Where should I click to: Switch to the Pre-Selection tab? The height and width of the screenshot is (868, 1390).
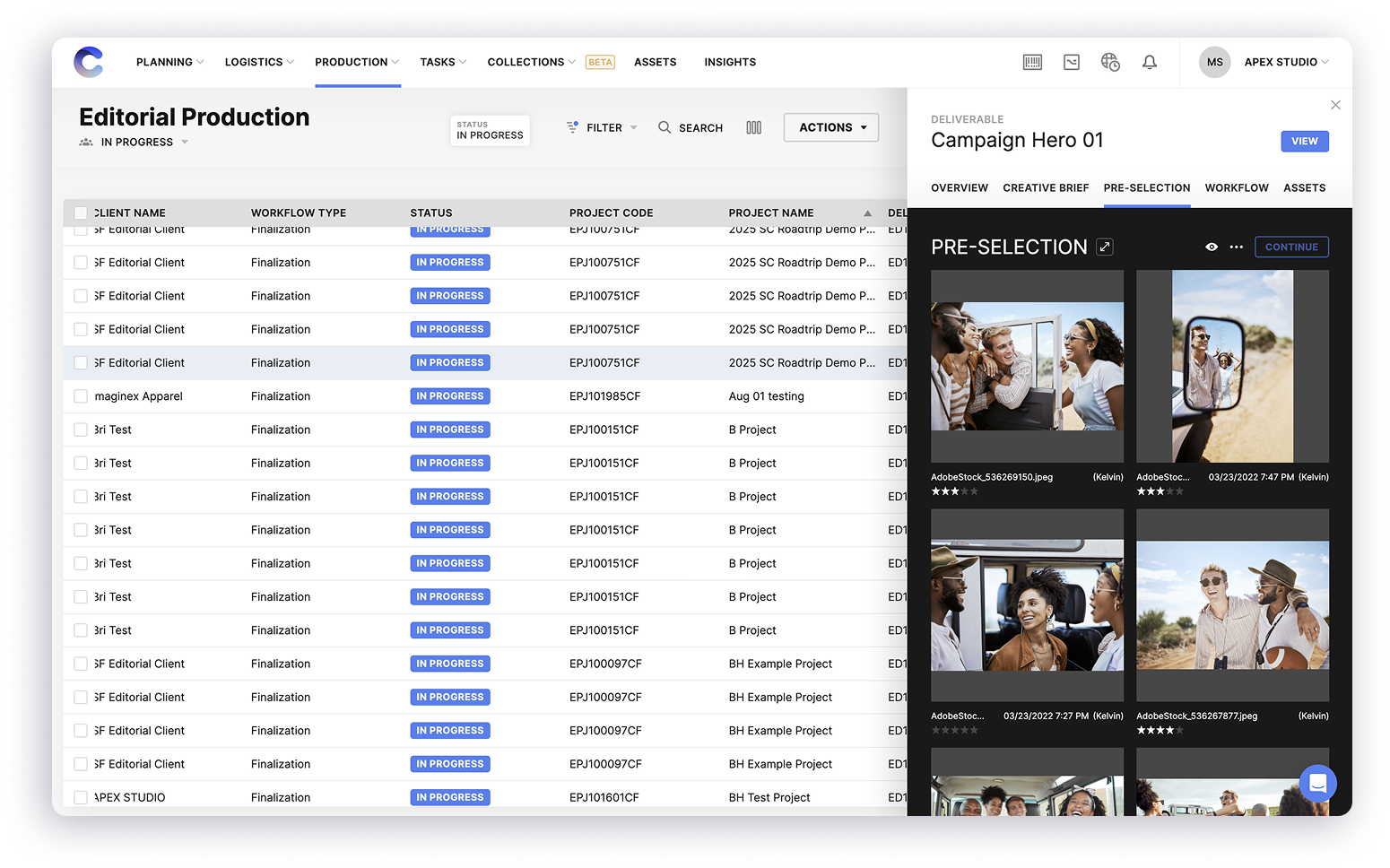[1147, 187]
